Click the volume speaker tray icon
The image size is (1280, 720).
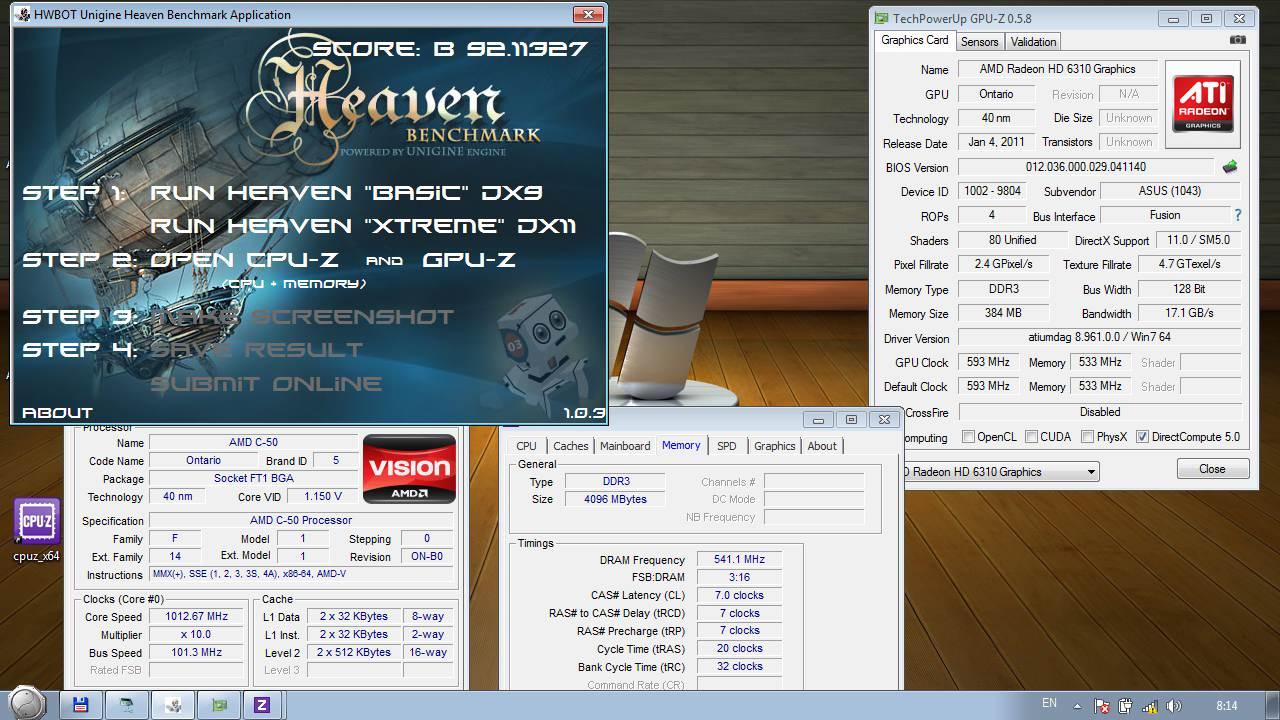(x=1172, y=705)
